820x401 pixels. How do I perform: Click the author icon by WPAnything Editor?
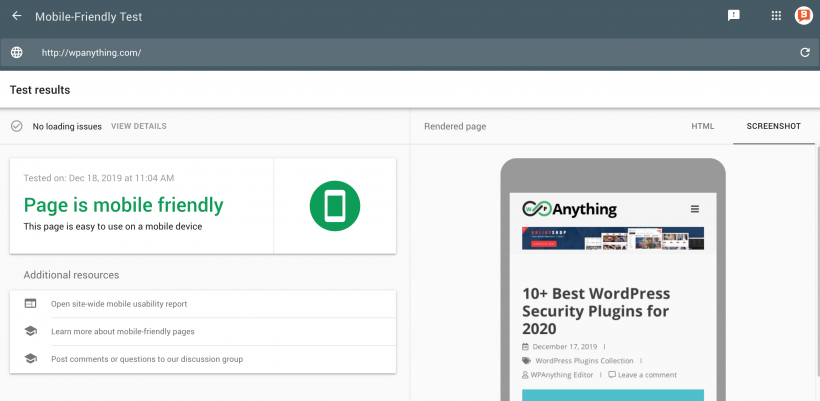coord(525,375)
